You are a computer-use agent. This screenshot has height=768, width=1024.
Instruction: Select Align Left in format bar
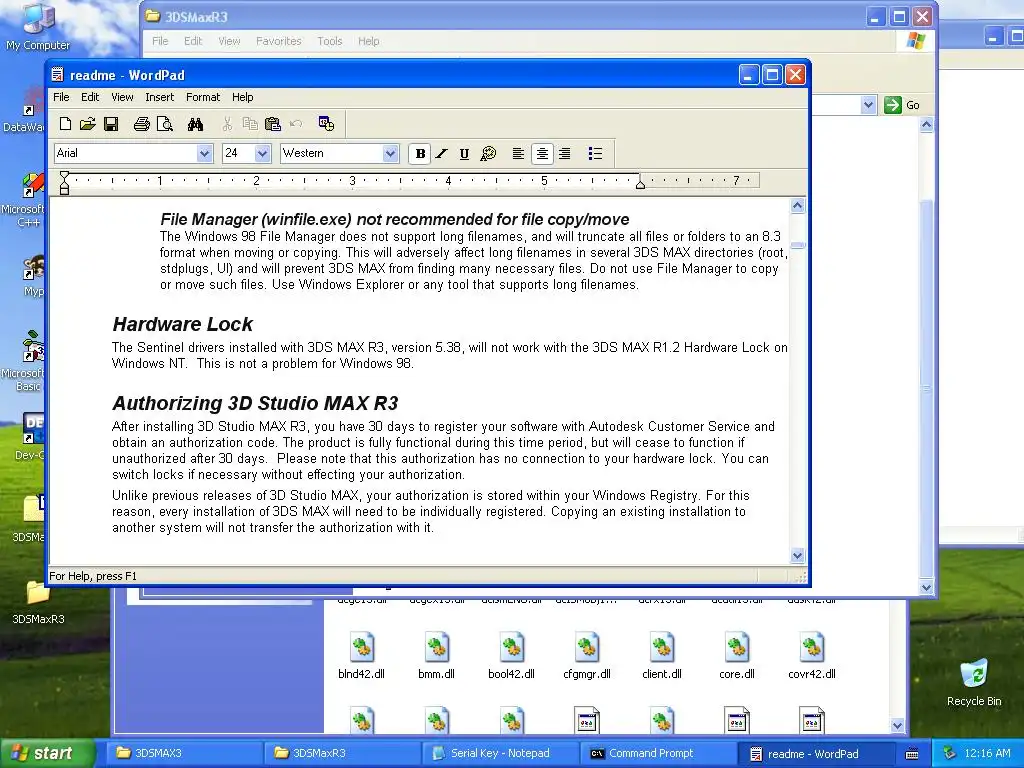click(x=518, y=153)
